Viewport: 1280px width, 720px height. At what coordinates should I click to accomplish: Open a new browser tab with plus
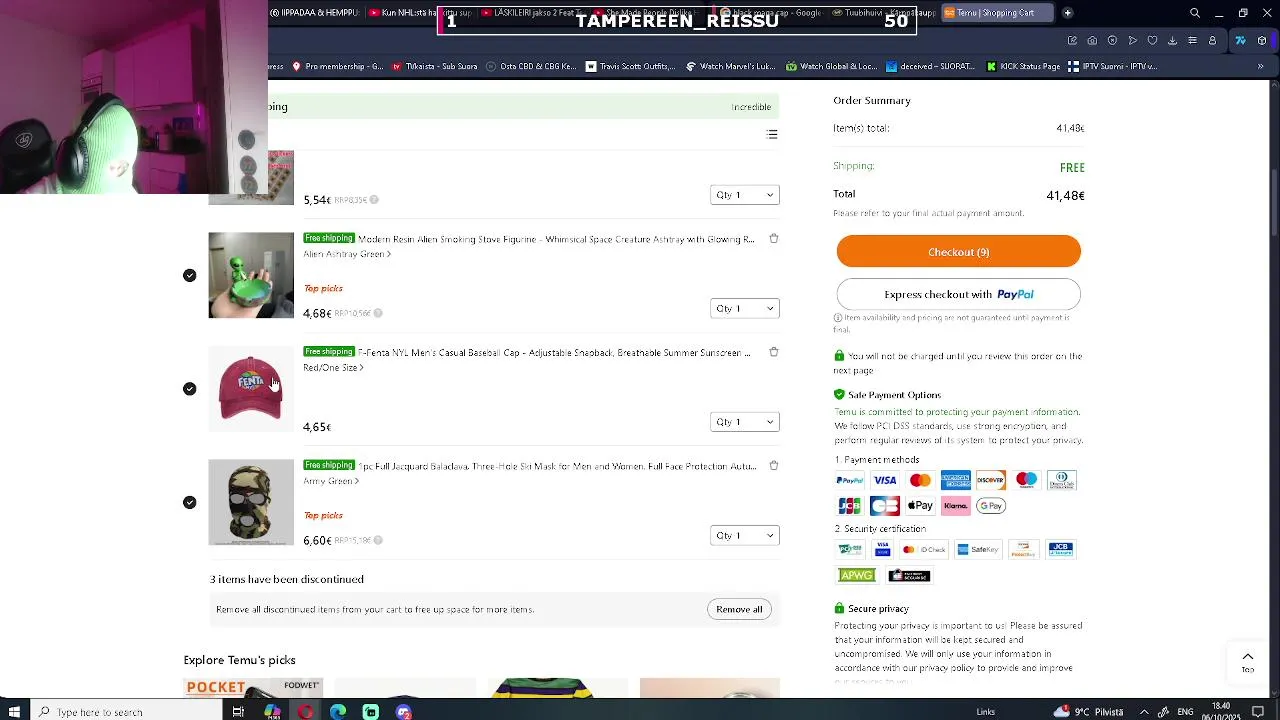[1067, 13]
